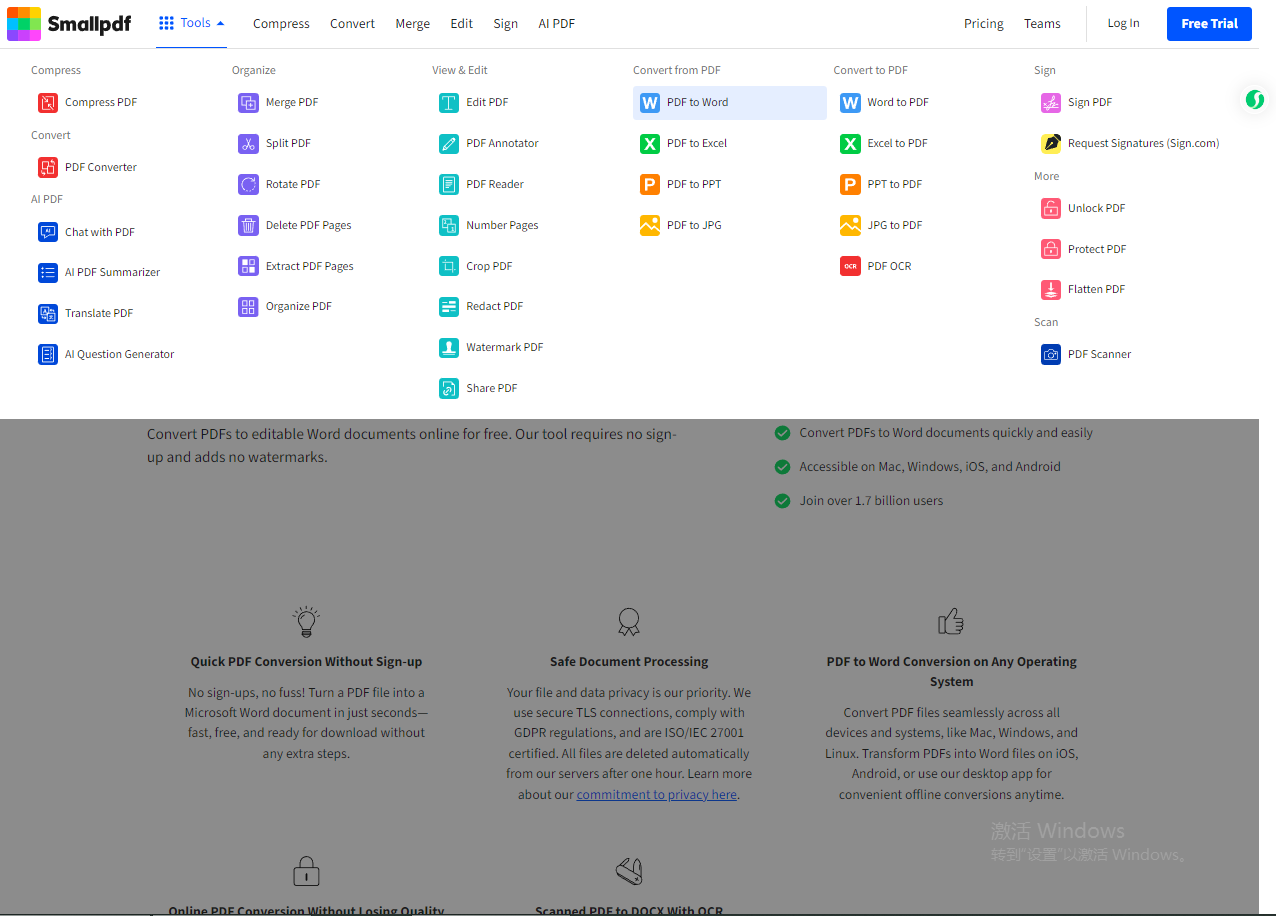Start the Free Trial button
Viewport: 1276px width, 916px height.
[1209, 24]
